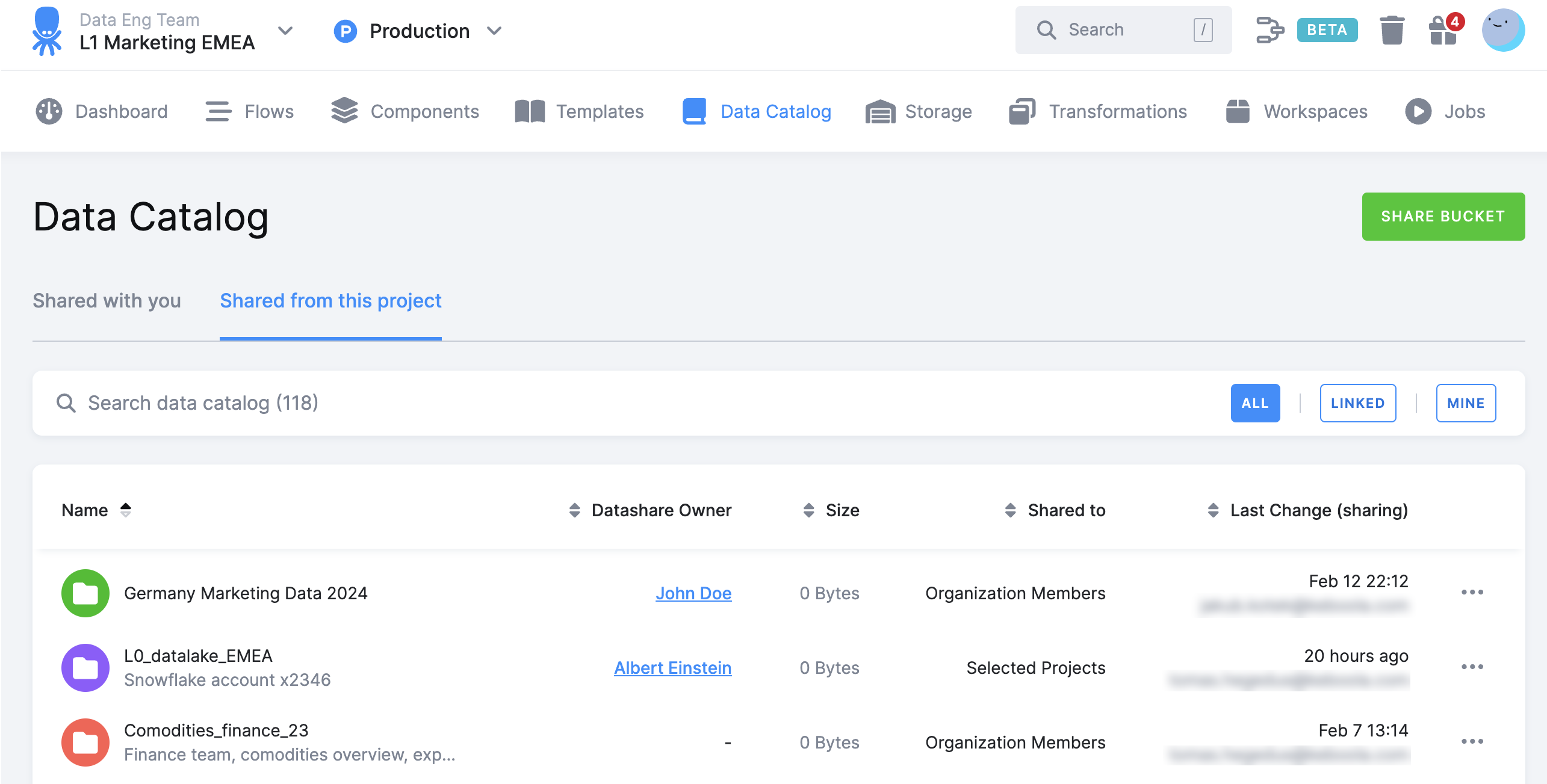Screen dimensions: 1547x784
Task: Click the BETA flow builder icon
Action: (1270, 29)
